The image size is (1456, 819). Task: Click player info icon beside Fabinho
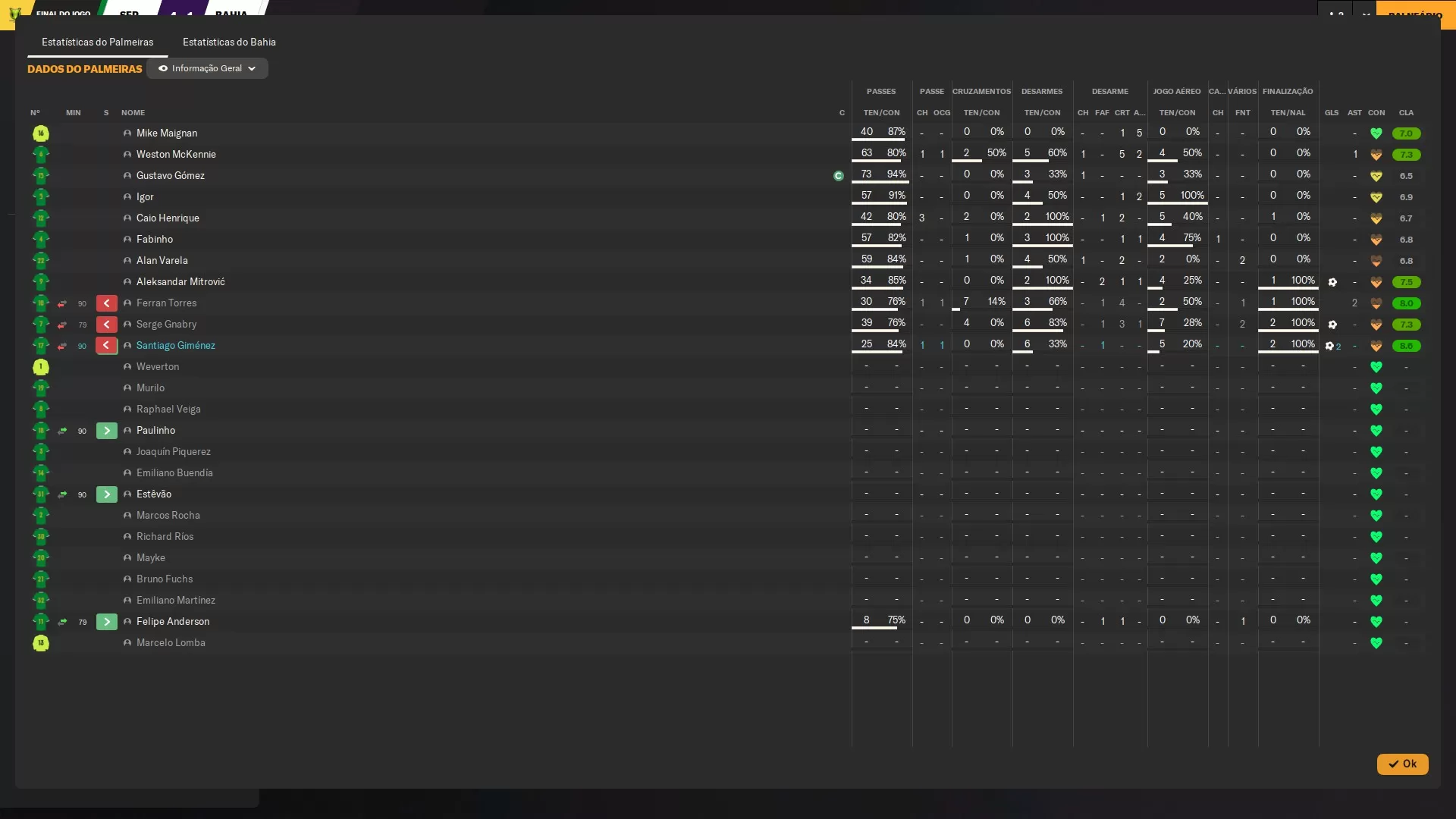point(127,240)
